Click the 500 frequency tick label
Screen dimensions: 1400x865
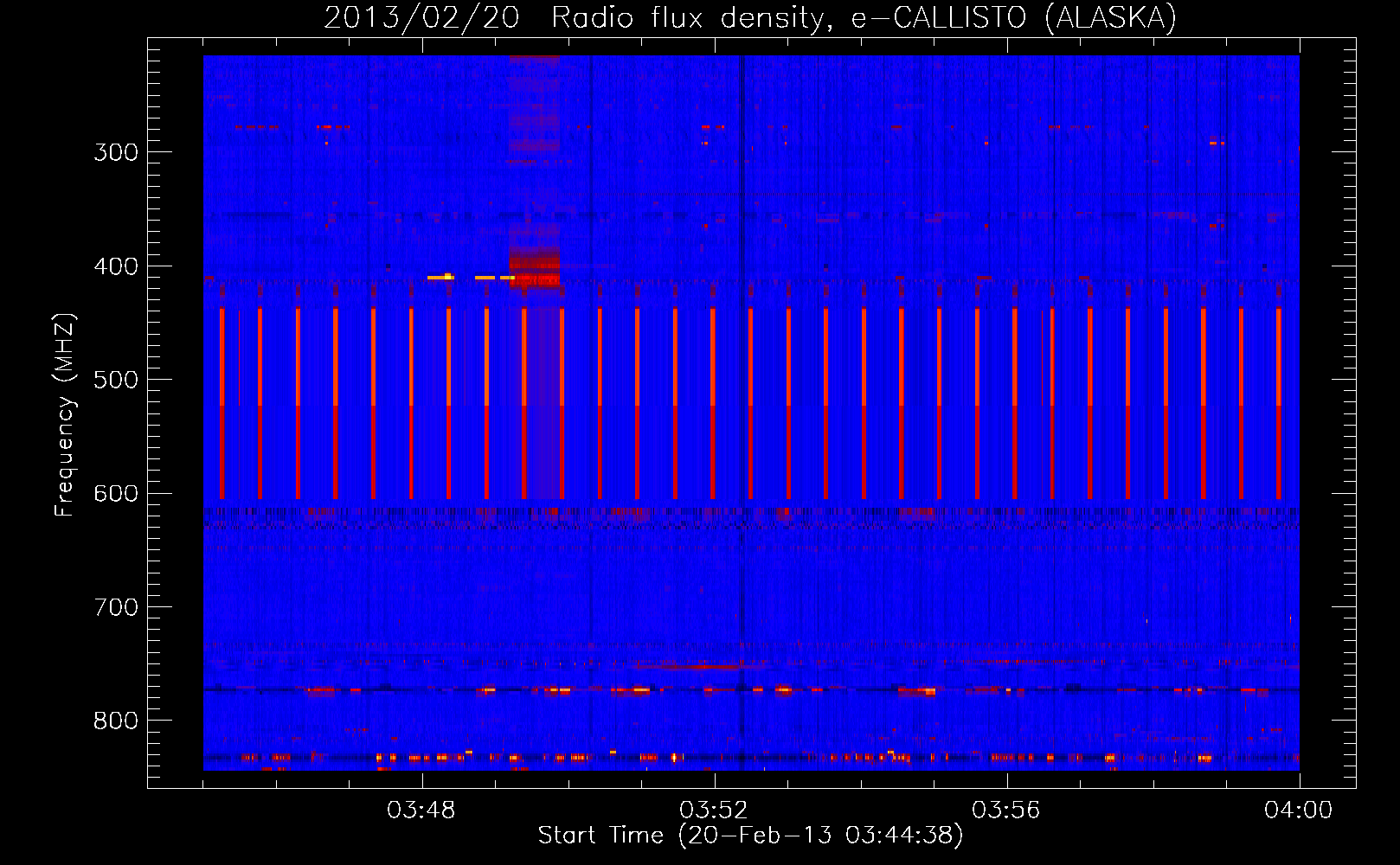pyautogui.click(x=116, y=380)
